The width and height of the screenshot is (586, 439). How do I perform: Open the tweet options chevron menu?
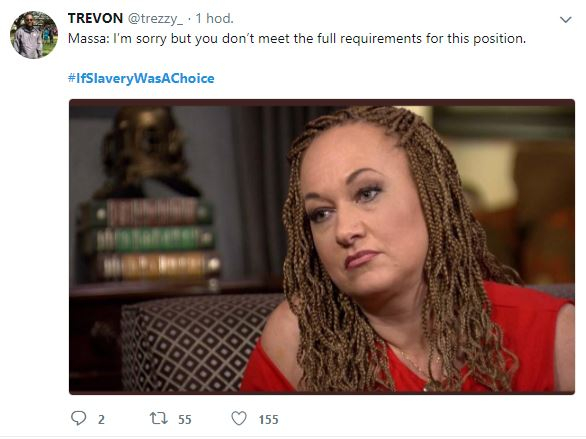coord(566,19)
